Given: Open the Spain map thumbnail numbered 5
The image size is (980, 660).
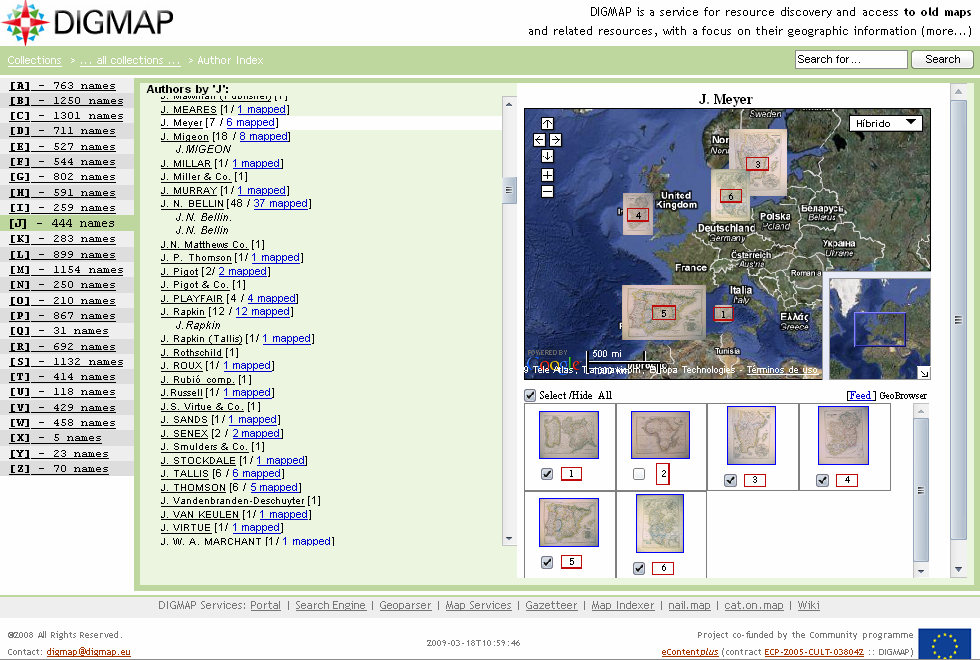Looking at the screenshot, I should pos(569,522).
